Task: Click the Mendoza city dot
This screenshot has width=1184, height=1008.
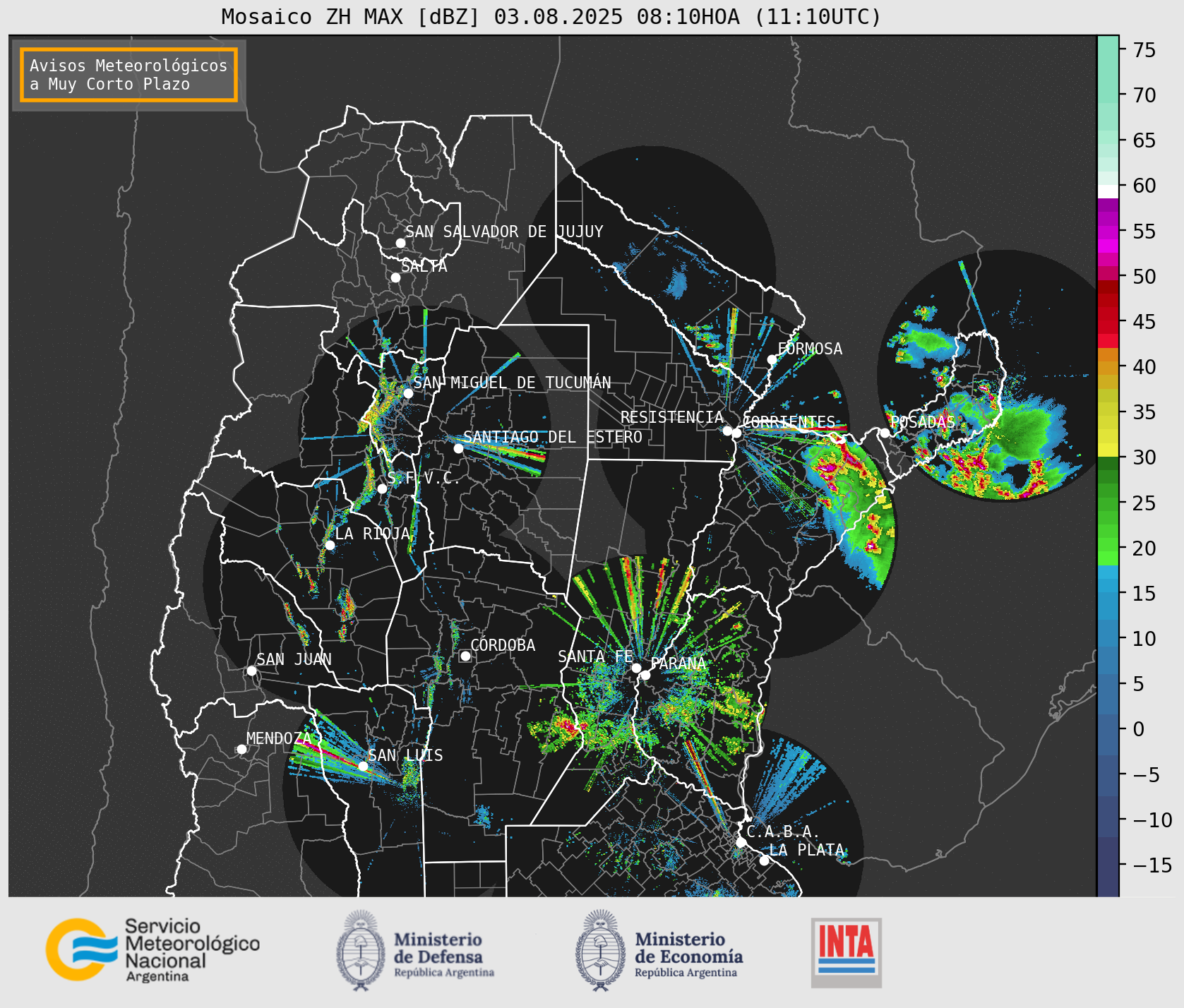Action: (241, 749)
